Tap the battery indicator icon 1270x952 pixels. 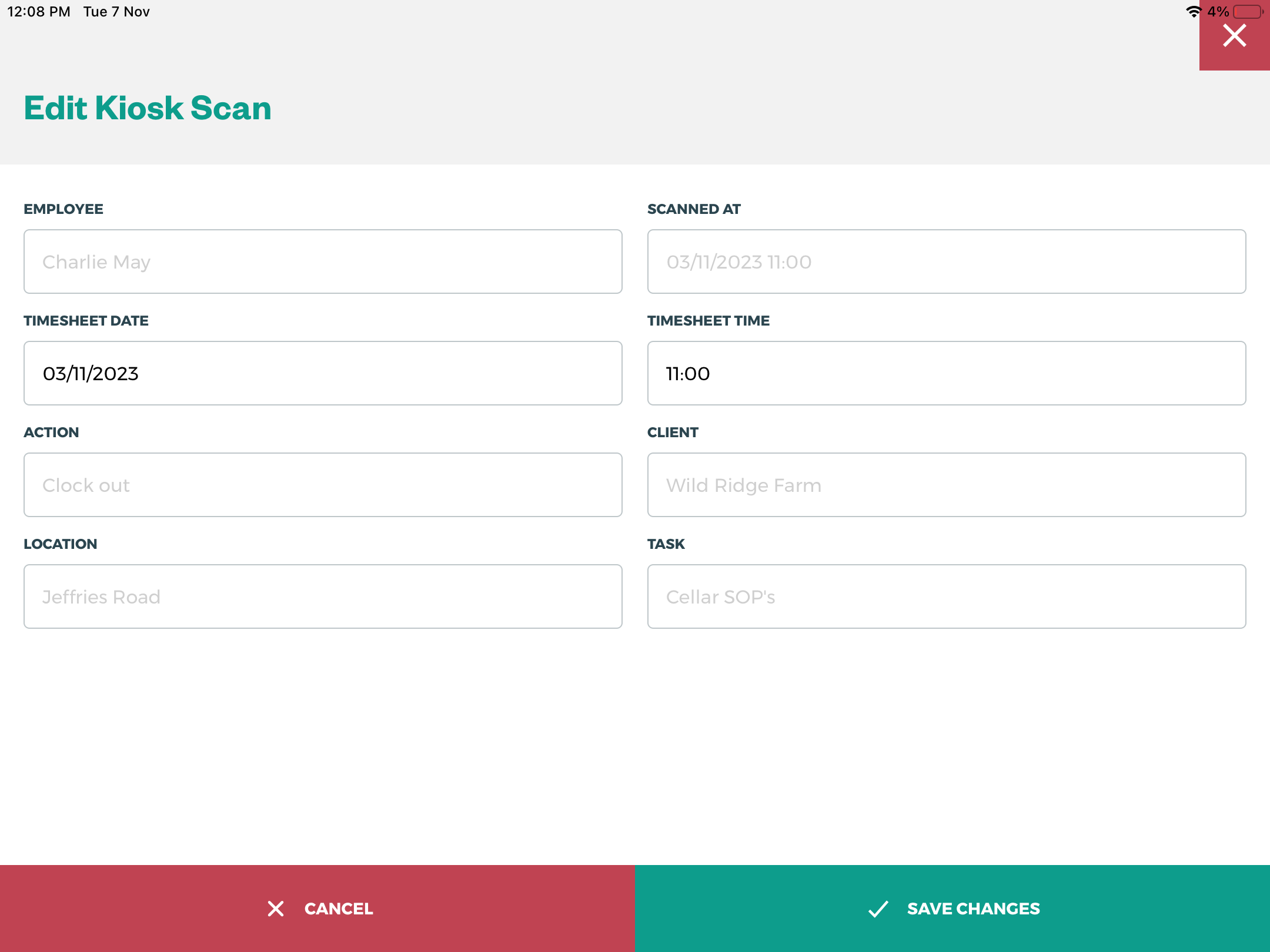[1248, 12]
